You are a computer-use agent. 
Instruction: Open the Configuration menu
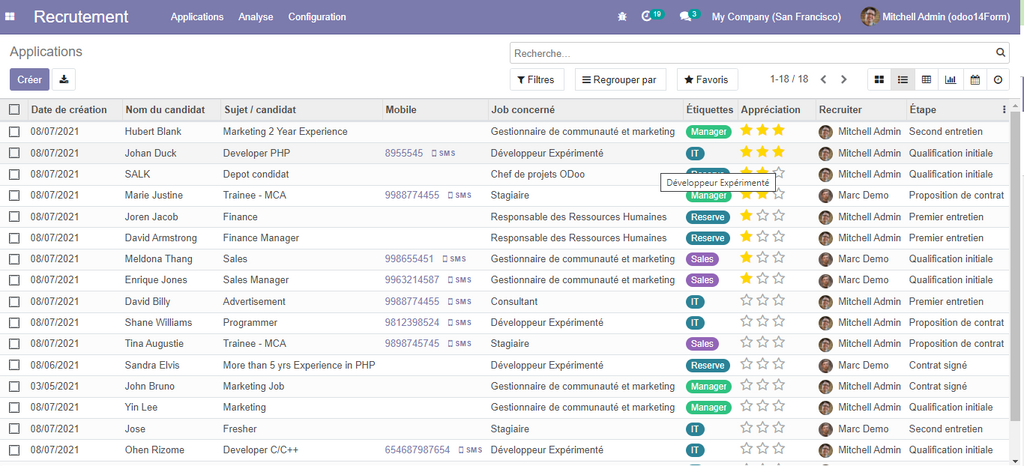[317, 17]
